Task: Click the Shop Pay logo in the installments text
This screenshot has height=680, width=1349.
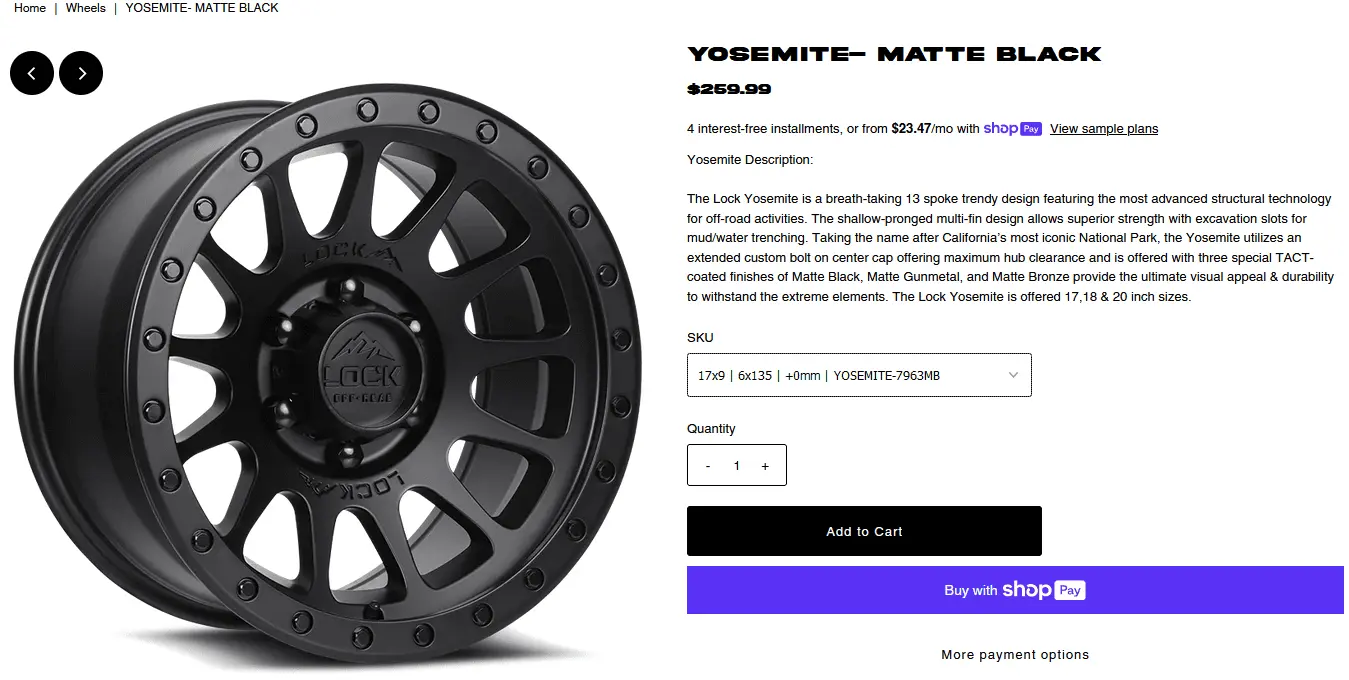Action: 1013,128
